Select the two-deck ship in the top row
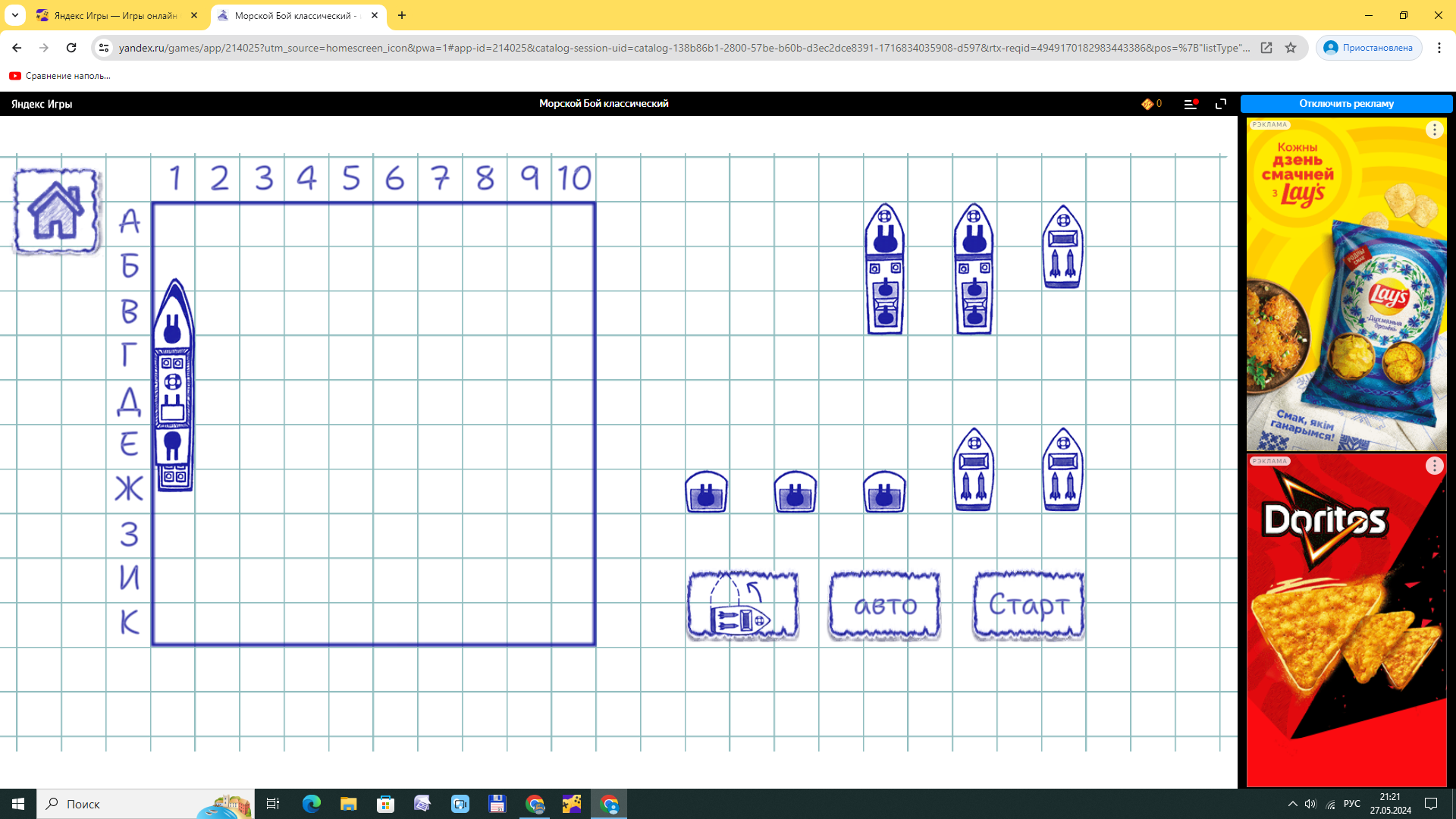 click(1062, 247)
